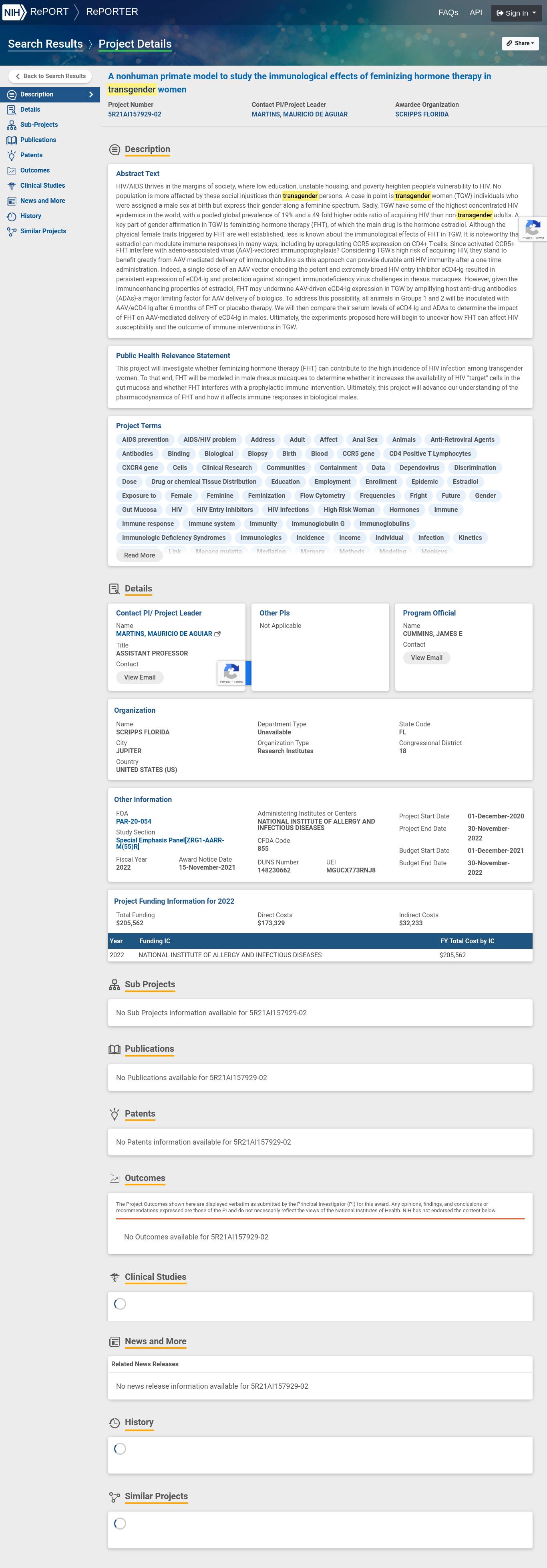Select HIV Entry Inhibitors term tag
This screenshot has width=547, height=1568.
point(225,509)
